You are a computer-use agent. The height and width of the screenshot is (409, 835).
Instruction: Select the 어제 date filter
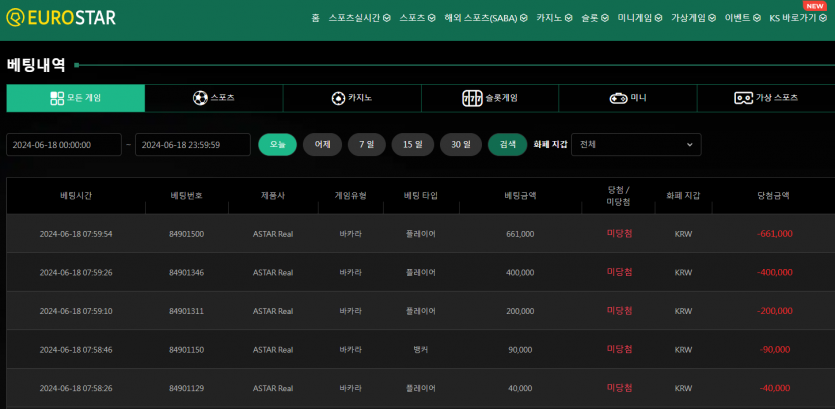[322, 144]
